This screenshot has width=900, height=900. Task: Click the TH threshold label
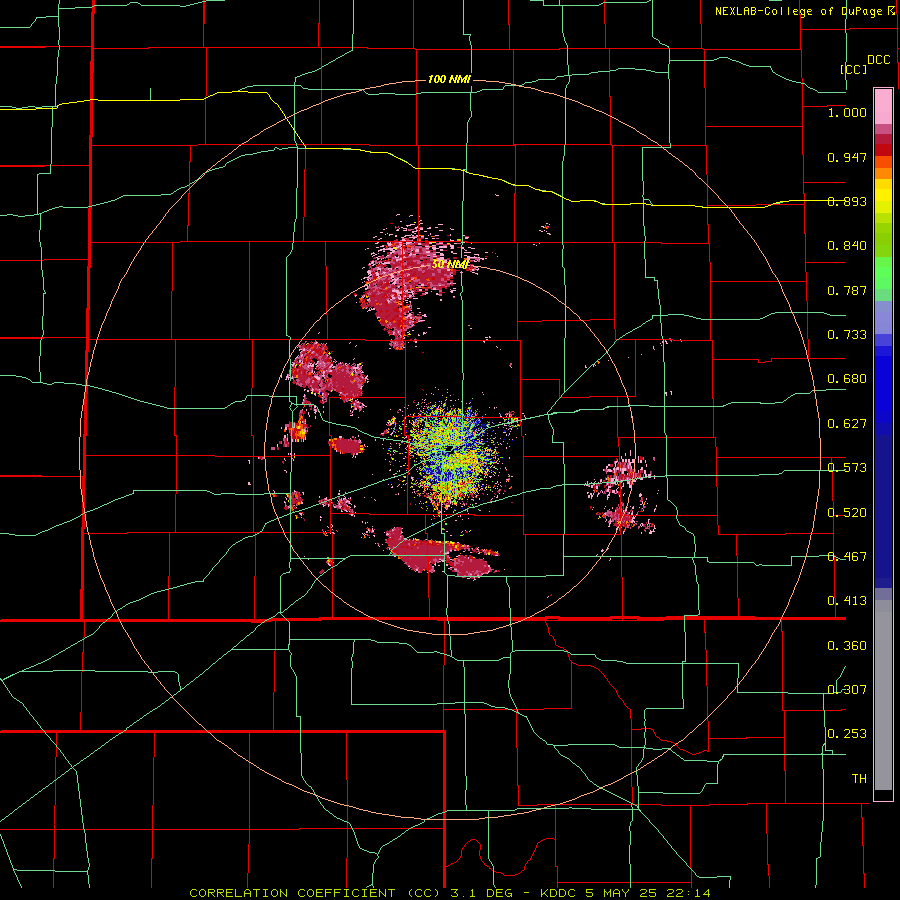pyautogui.click(x=859, y=779)
